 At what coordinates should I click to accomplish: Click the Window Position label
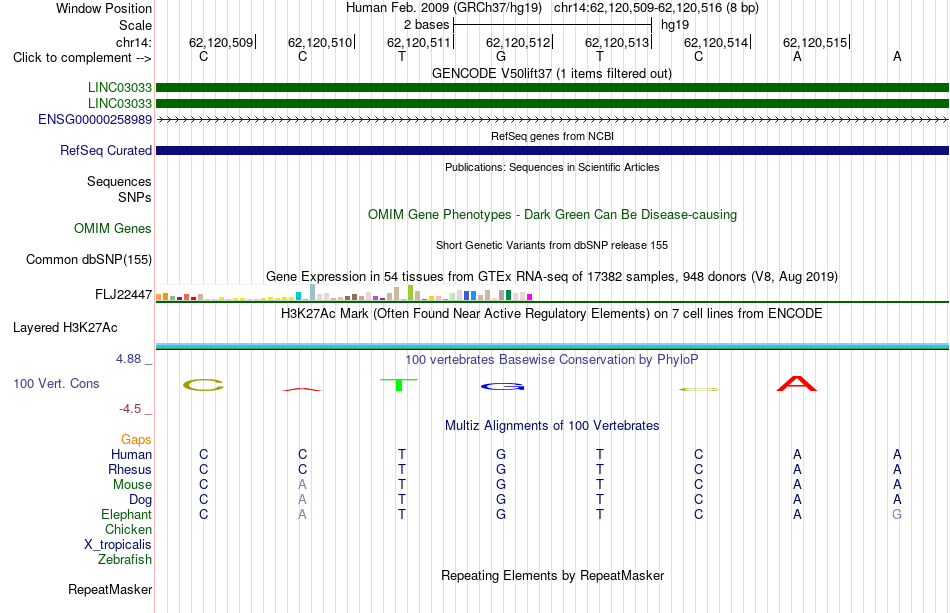(x=104, y=8)
